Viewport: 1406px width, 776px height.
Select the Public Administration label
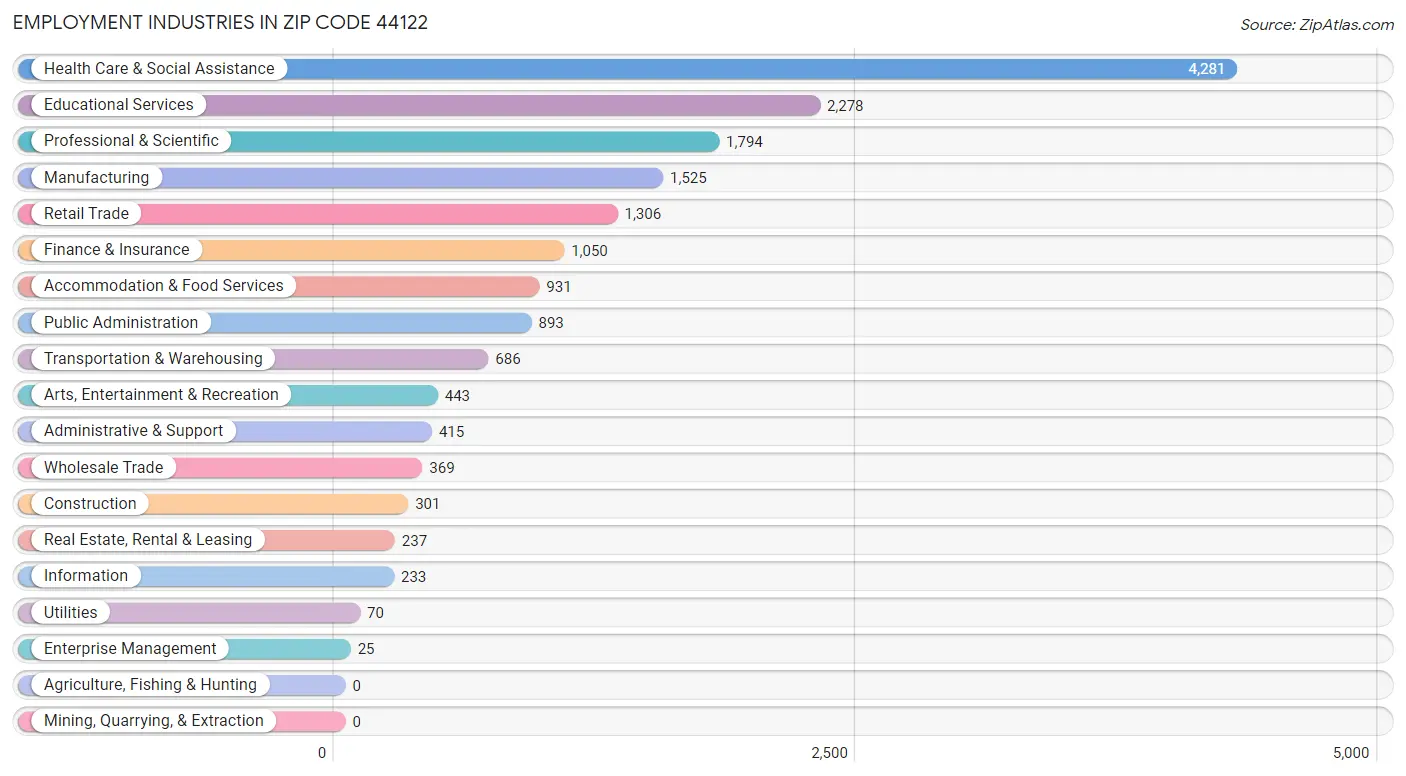click(x=121, y=322)
